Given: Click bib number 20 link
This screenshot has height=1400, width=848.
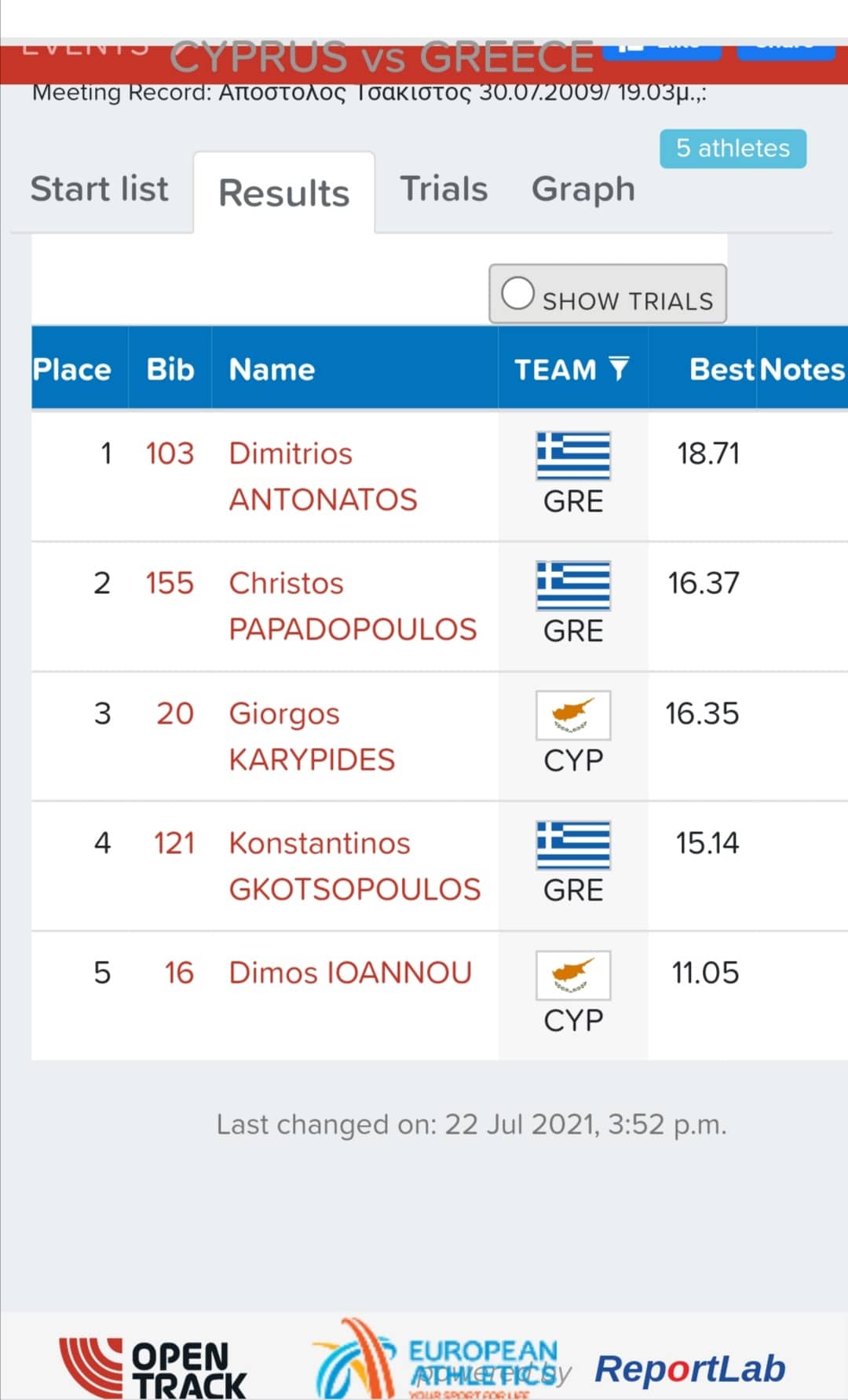Looking at the screenshot, I should coord(174,713).
